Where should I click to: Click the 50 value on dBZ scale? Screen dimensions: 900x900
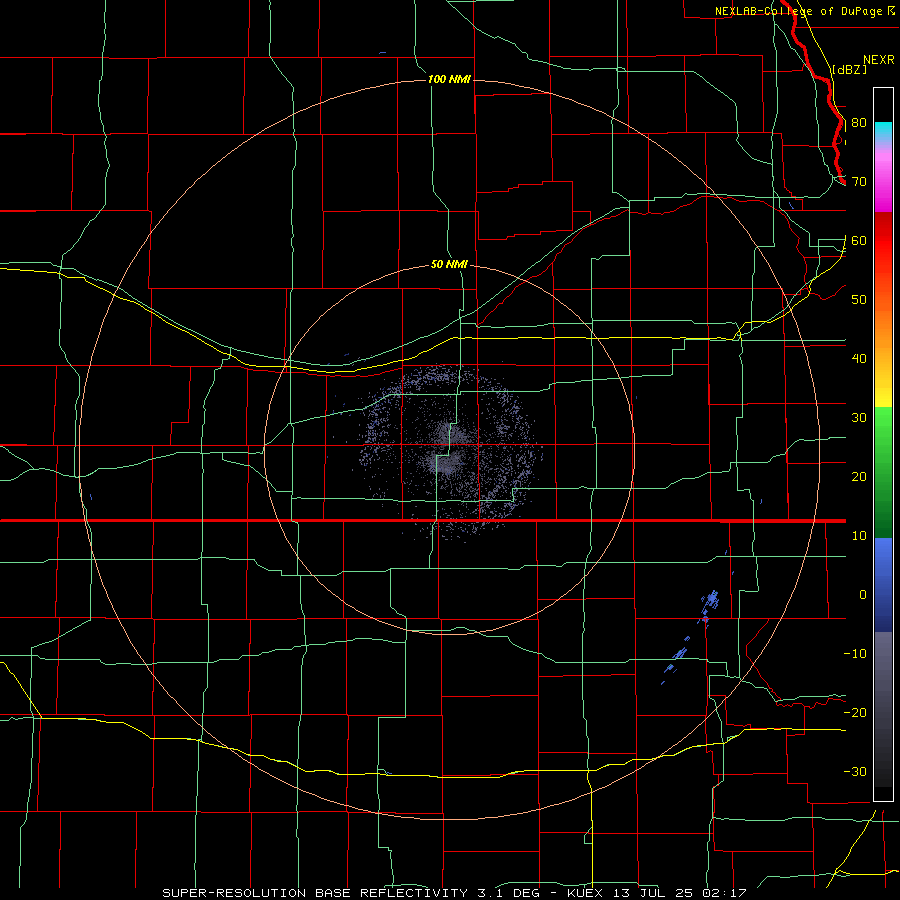click(859, 300)
